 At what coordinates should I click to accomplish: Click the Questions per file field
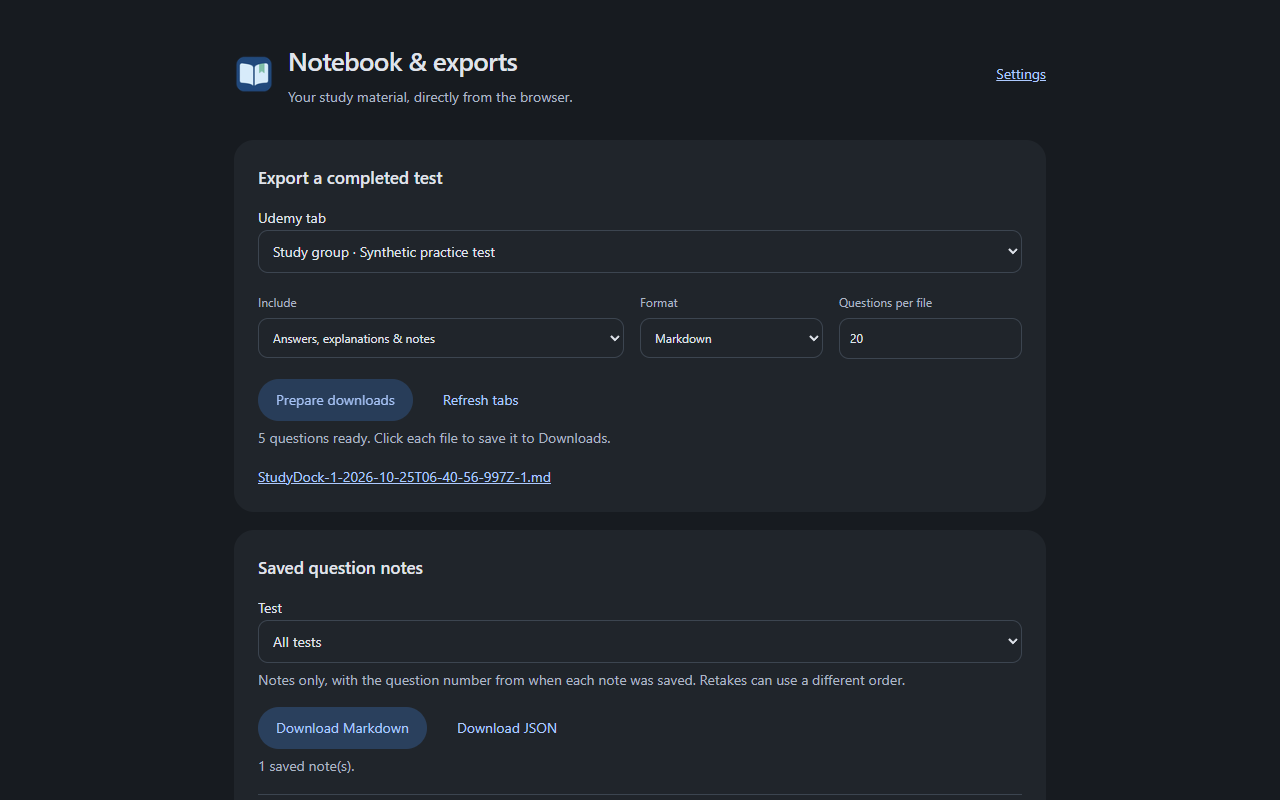coord(930,338)
